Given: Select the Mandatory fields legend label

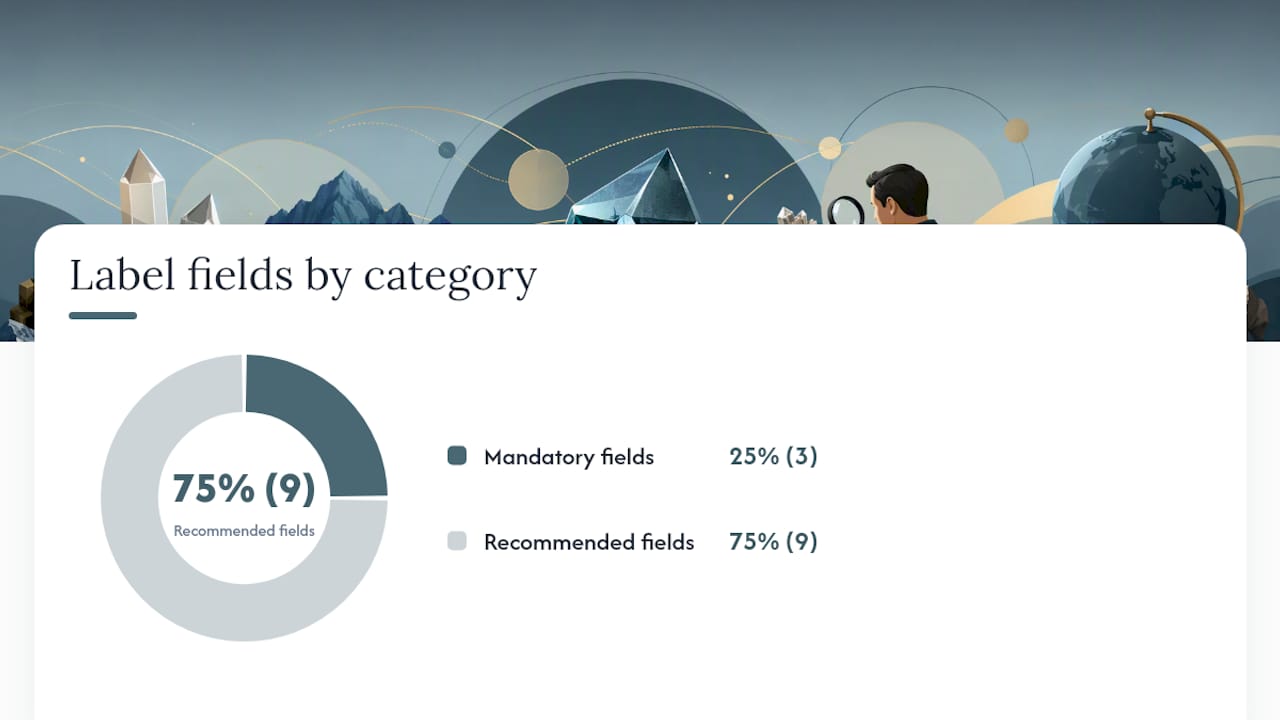Looking at the screenshot, I should [569, 457].
